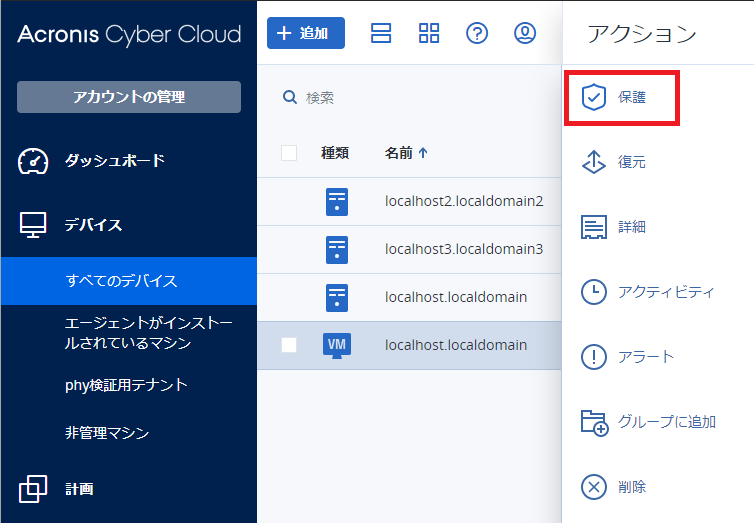The height and width of the screenshot is (523, 754).
Task: Open the 詳細 (Details) action icon
Action: [594, 227]
